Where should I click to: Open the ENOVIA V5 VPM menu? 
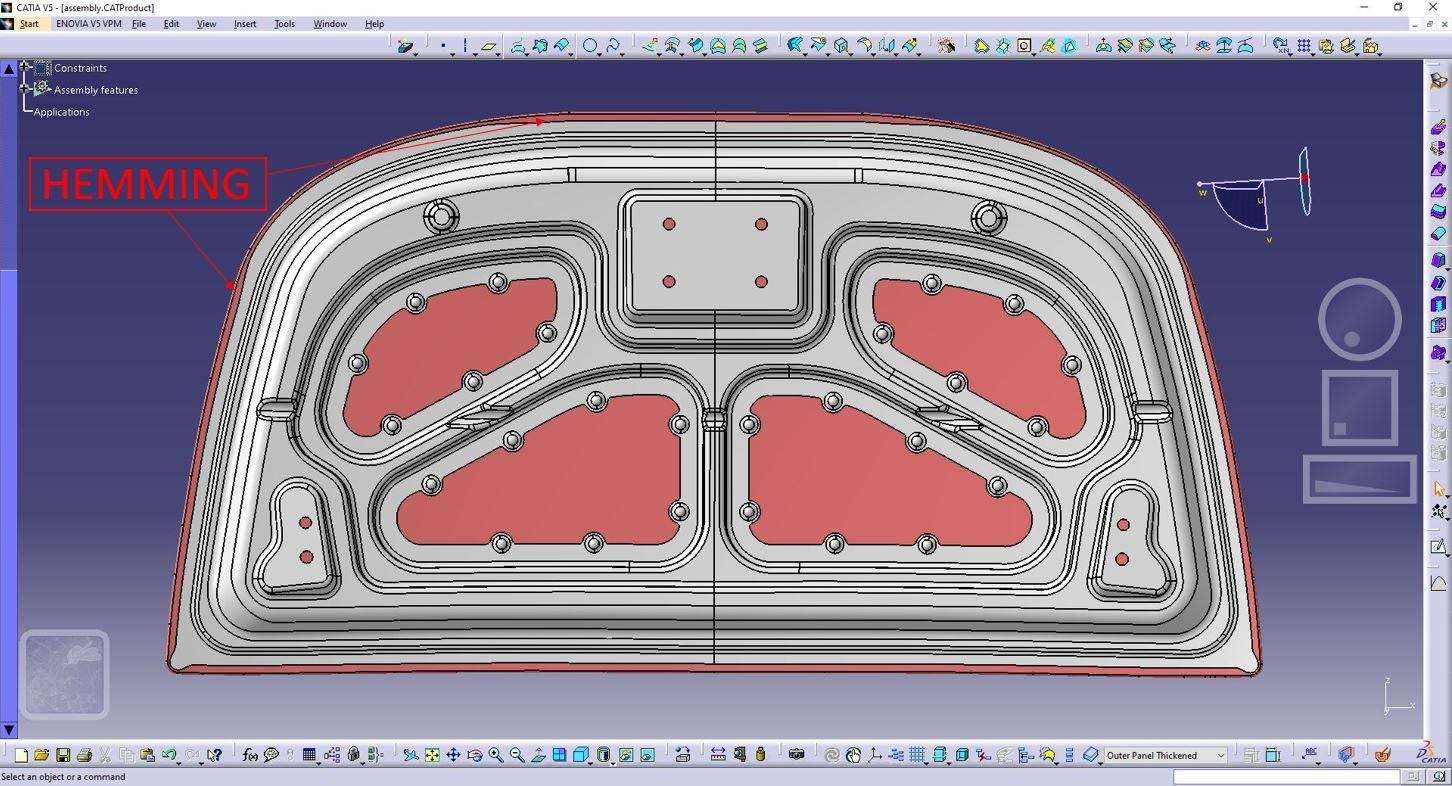(x=88, y=24)
